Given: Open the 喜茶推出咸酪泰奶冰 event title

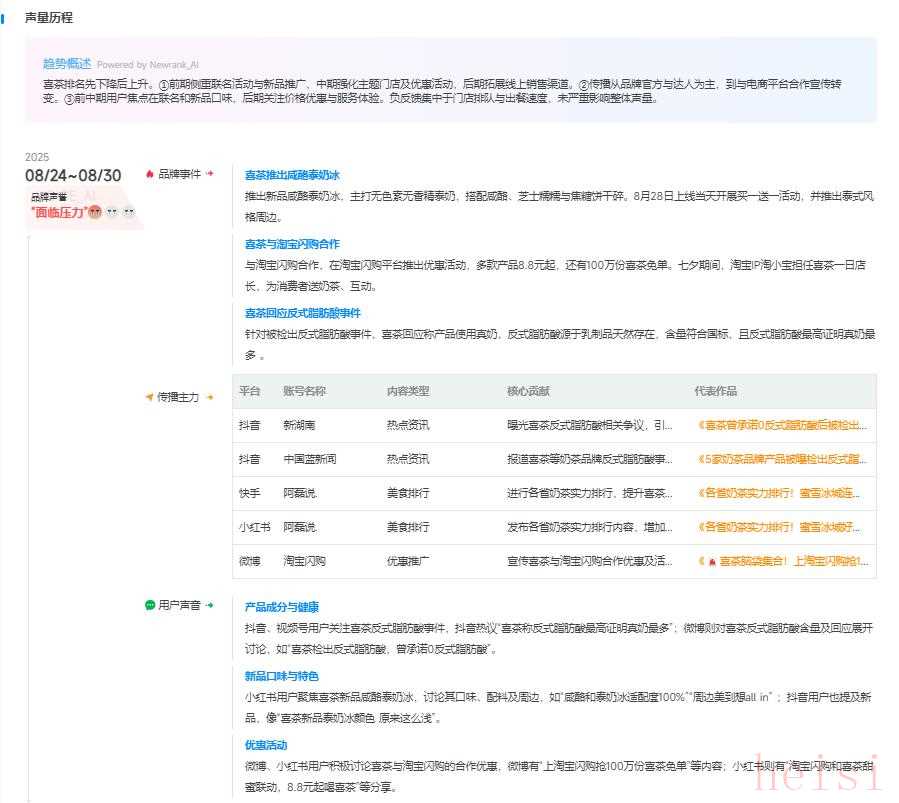Looking at the screenshot, I should 292,175.
